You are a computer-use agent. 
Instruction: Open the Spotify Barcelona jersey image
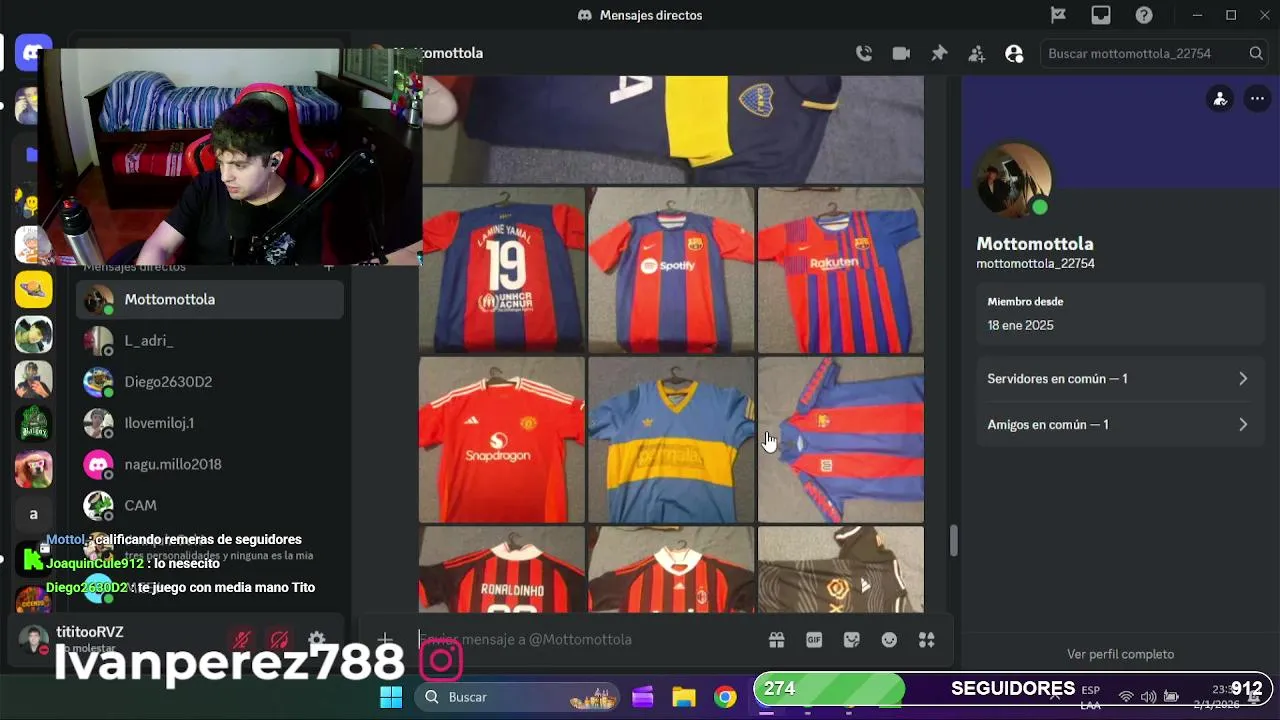coord(671,270)
